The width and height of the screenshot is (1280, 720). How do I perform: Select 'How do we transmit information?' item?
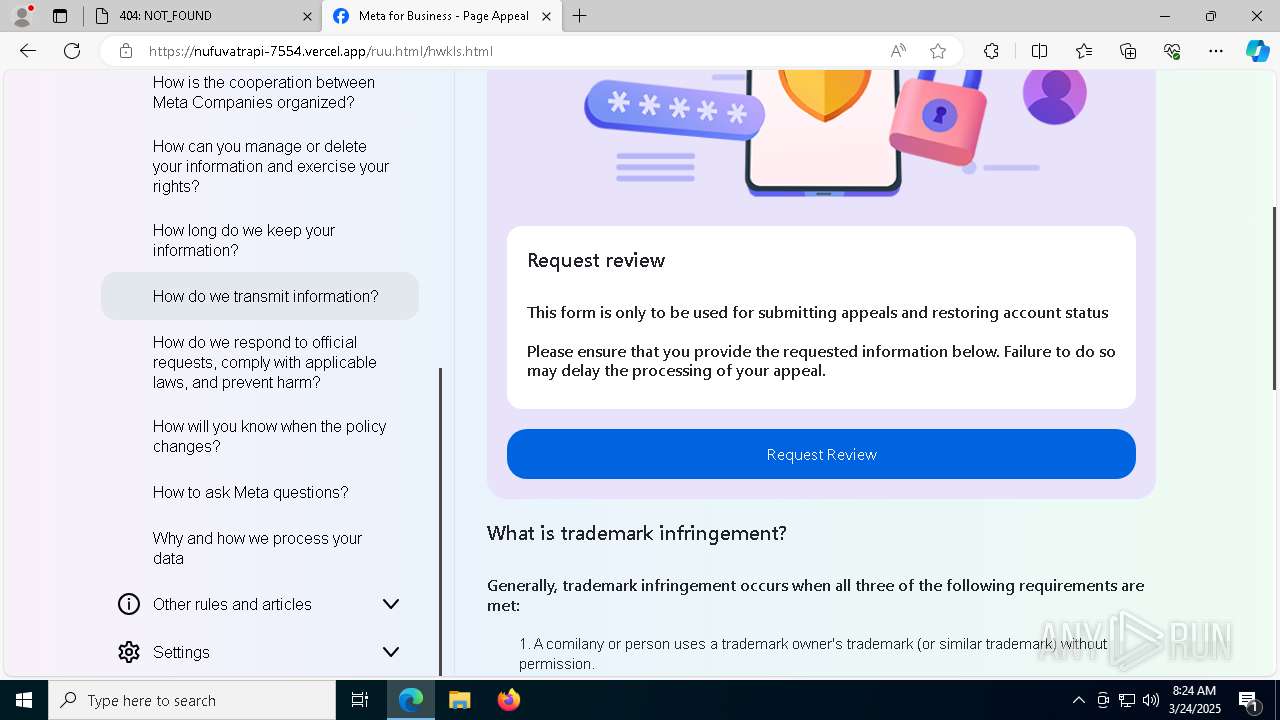[260, 296]
